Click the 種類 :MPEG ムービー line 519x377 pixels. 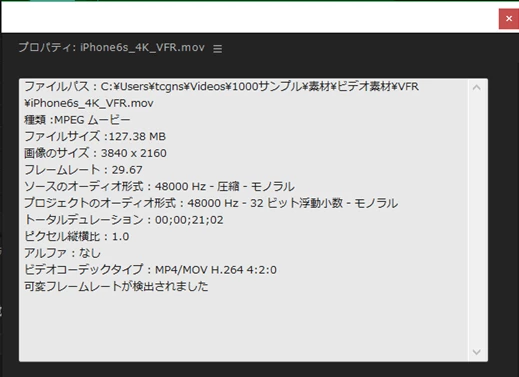click(77, 120)
